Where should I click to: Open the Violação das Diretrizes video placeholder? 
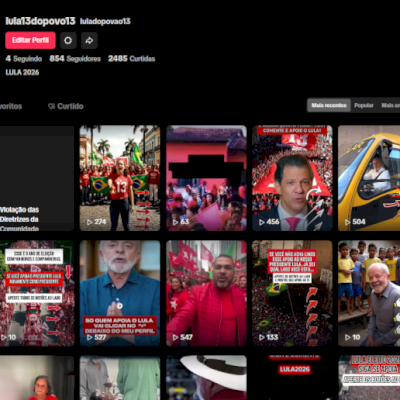37,178
